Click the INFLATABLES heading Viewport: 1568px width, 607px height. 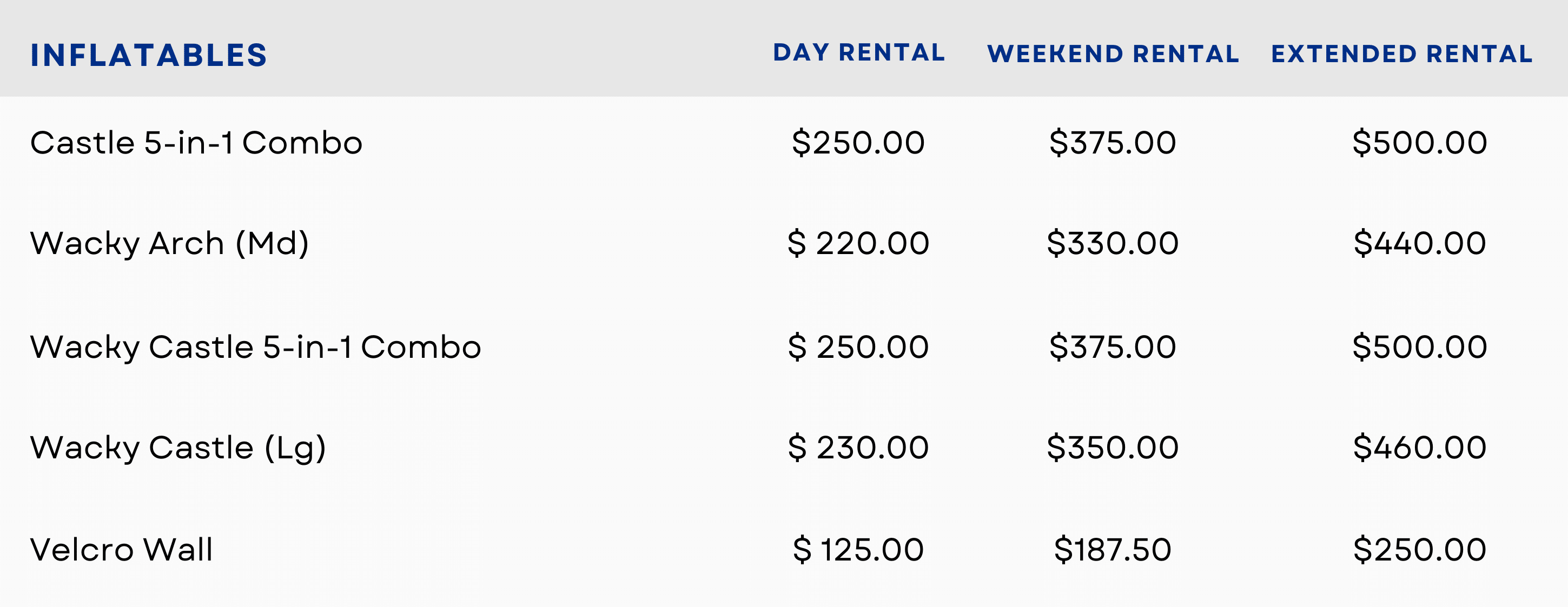pos(149,55)
